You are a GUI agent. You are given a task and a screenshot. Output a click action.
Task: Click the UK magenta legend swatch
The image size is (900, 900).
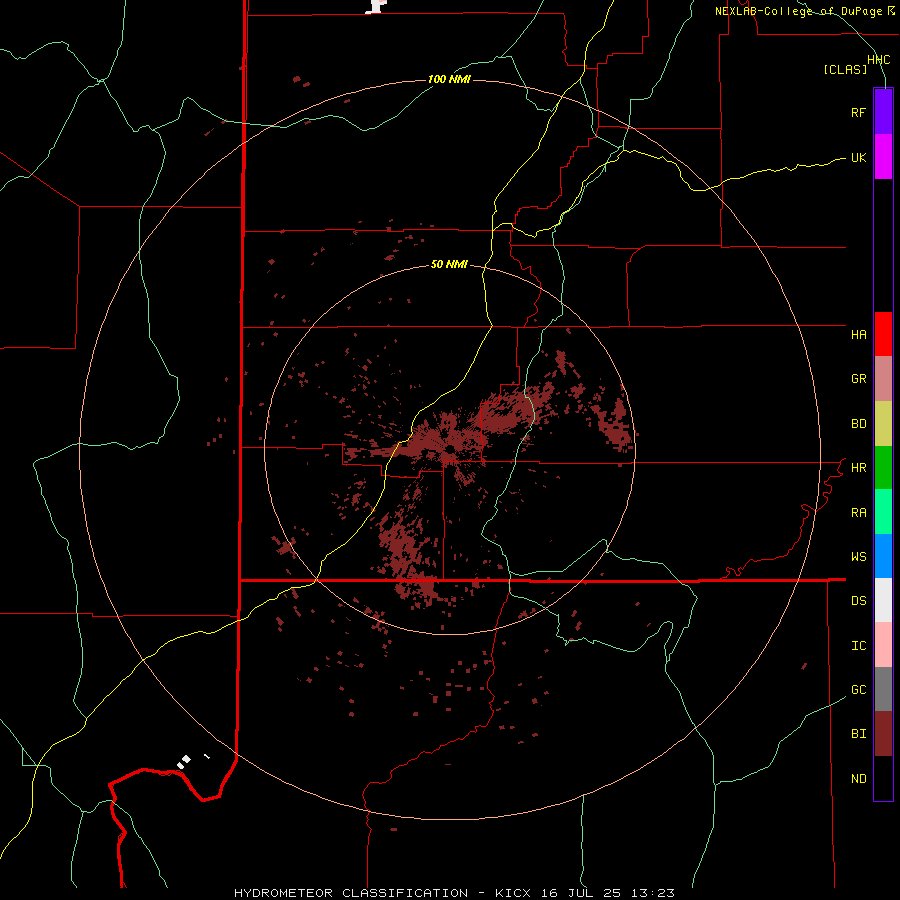[883, 157]
